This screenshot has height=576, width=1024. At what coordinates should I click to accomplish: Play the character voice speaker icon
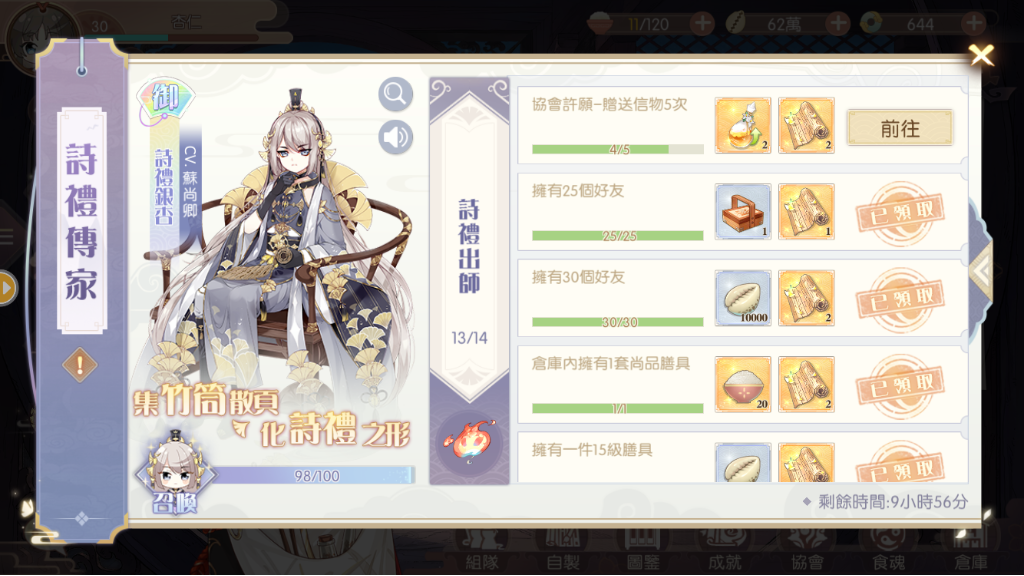(x=395, y=138)
